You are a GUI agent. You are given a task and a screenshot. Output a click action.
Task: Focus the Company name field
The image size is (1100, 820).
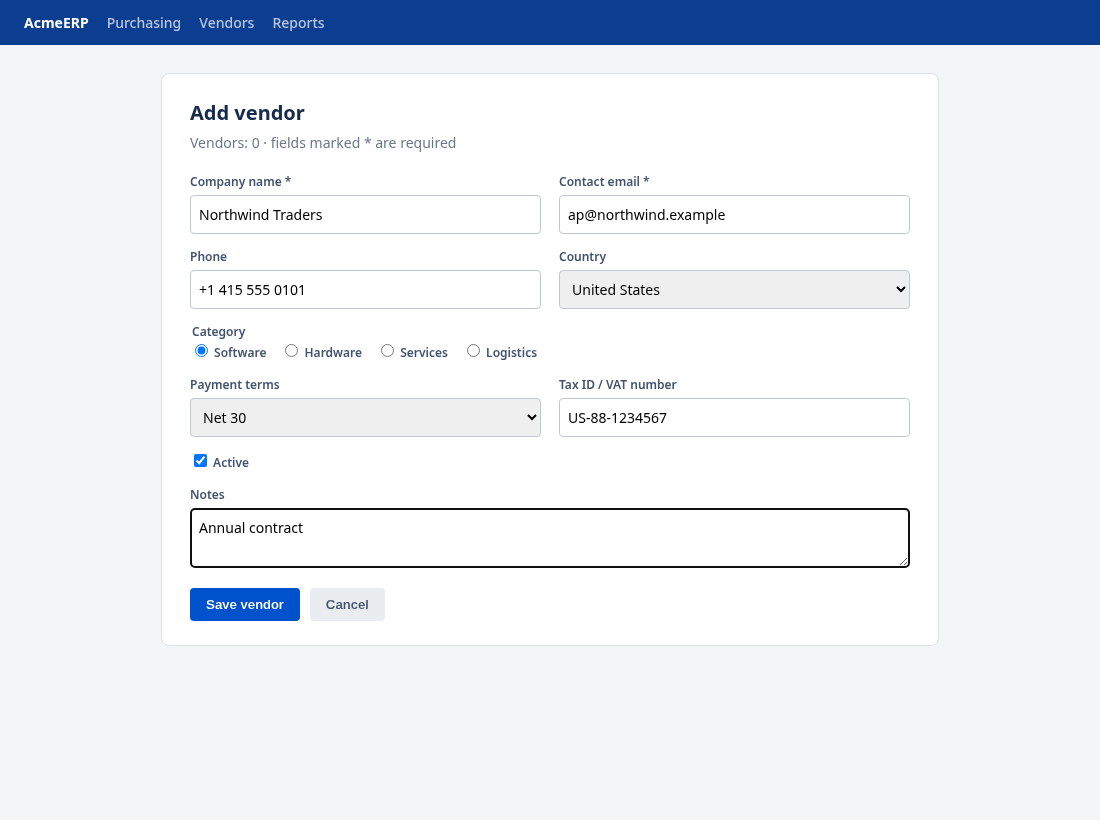click(365, 215)
